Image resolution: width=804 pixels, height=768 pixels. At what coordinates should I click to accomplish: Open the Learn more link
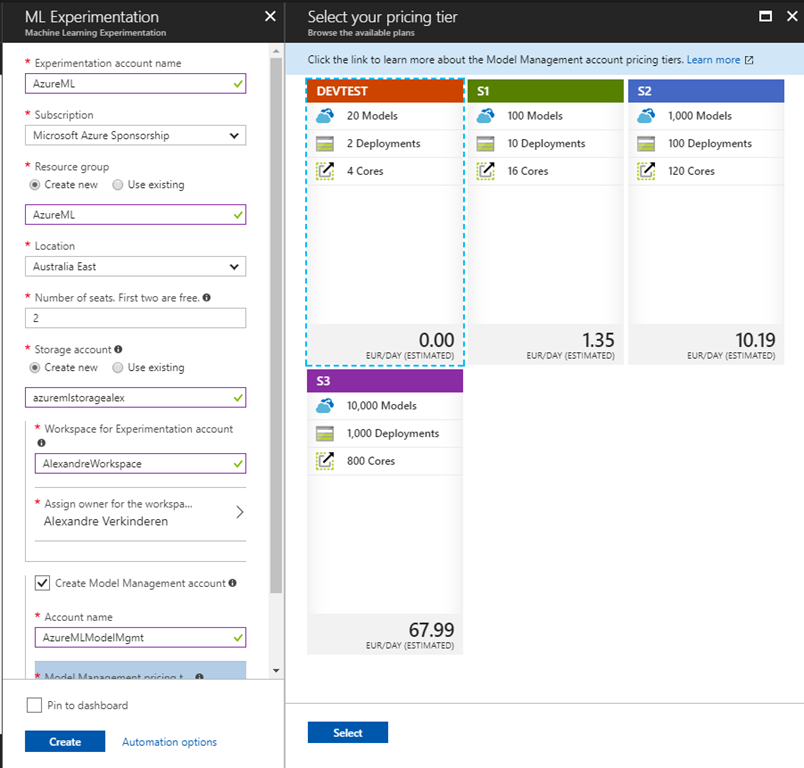click(x=713, y=60)
